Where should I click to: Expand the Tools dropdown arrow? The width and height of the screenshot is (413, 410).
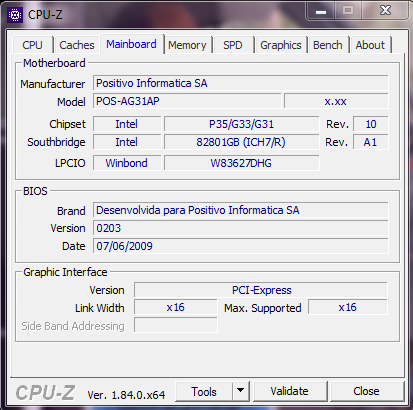(241, 391)
